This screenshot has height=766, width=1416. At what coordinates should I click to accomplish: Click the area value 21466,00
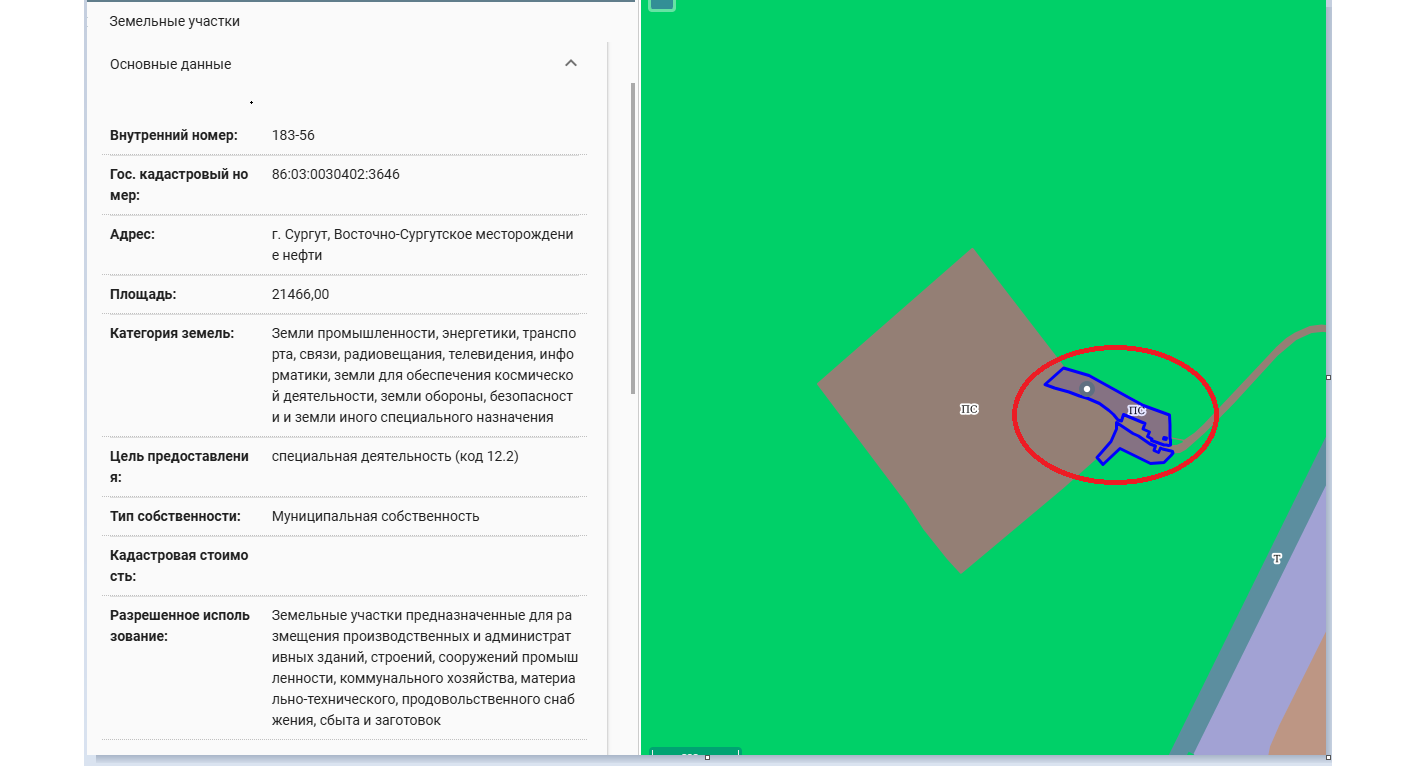[300, 295]
